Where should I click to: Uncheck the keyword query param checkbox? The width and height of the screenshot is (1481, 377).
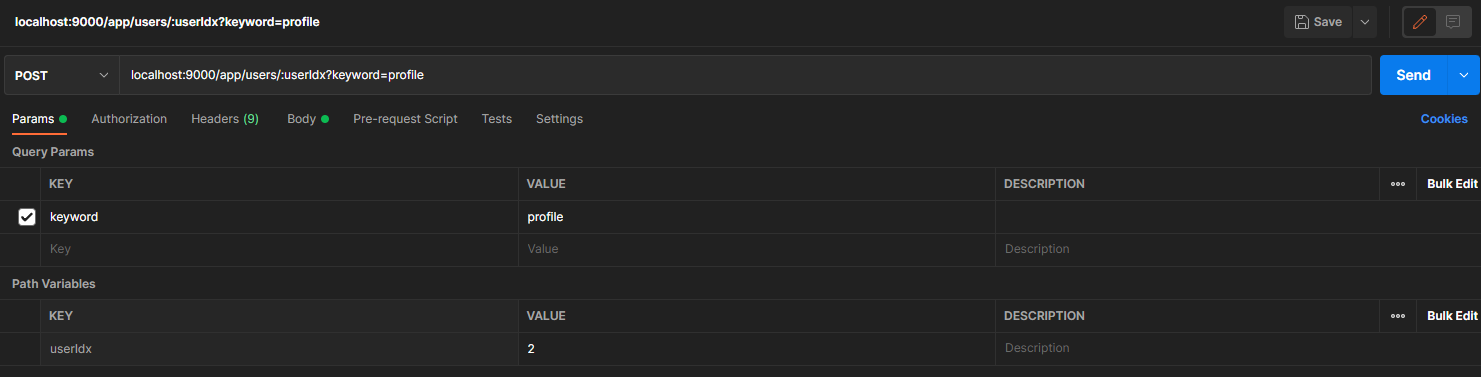27,217
